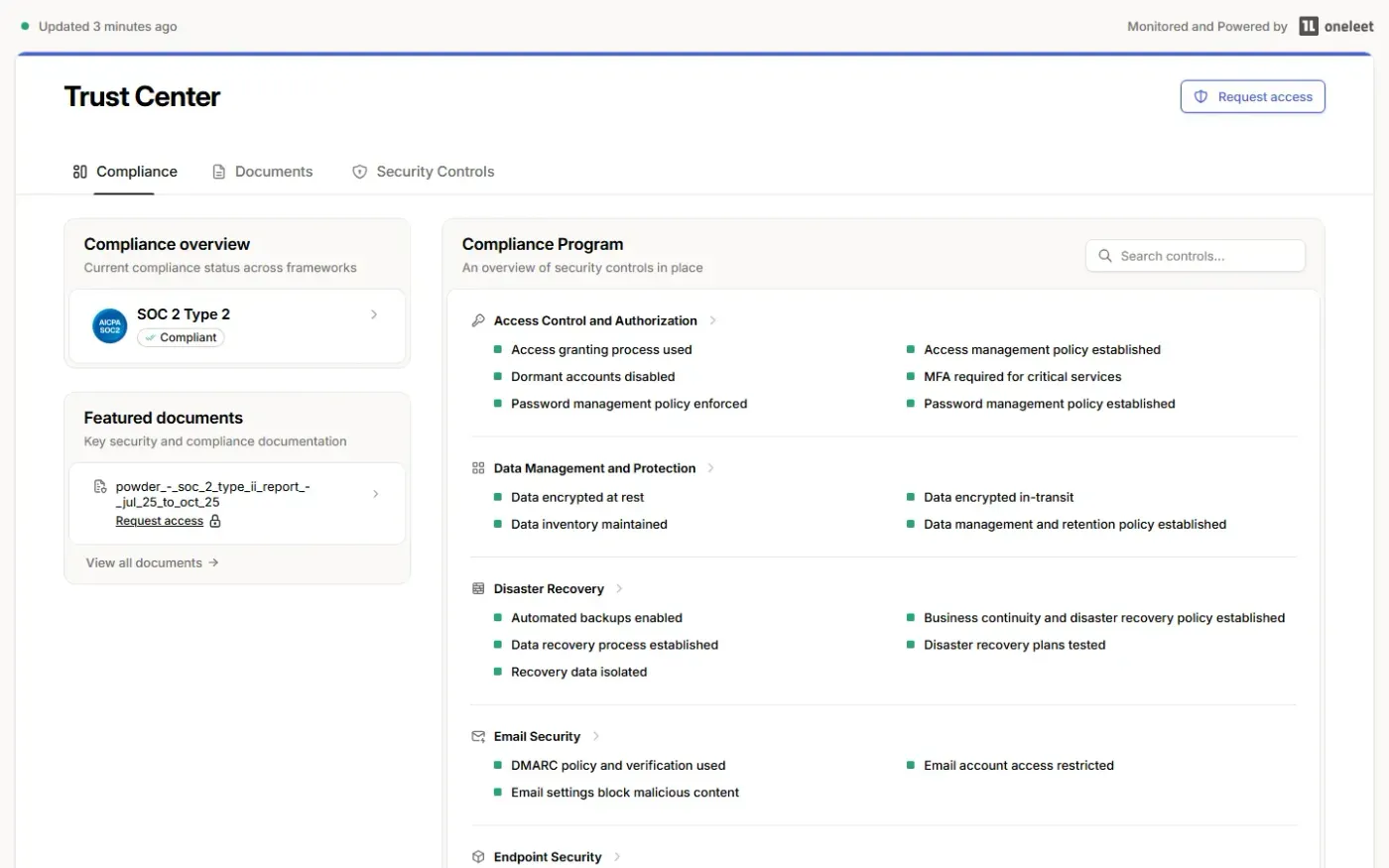Open the SOC 2 report chevron arrow
1389x868 pixels.
pyautogui.click(x=375, y=494)
